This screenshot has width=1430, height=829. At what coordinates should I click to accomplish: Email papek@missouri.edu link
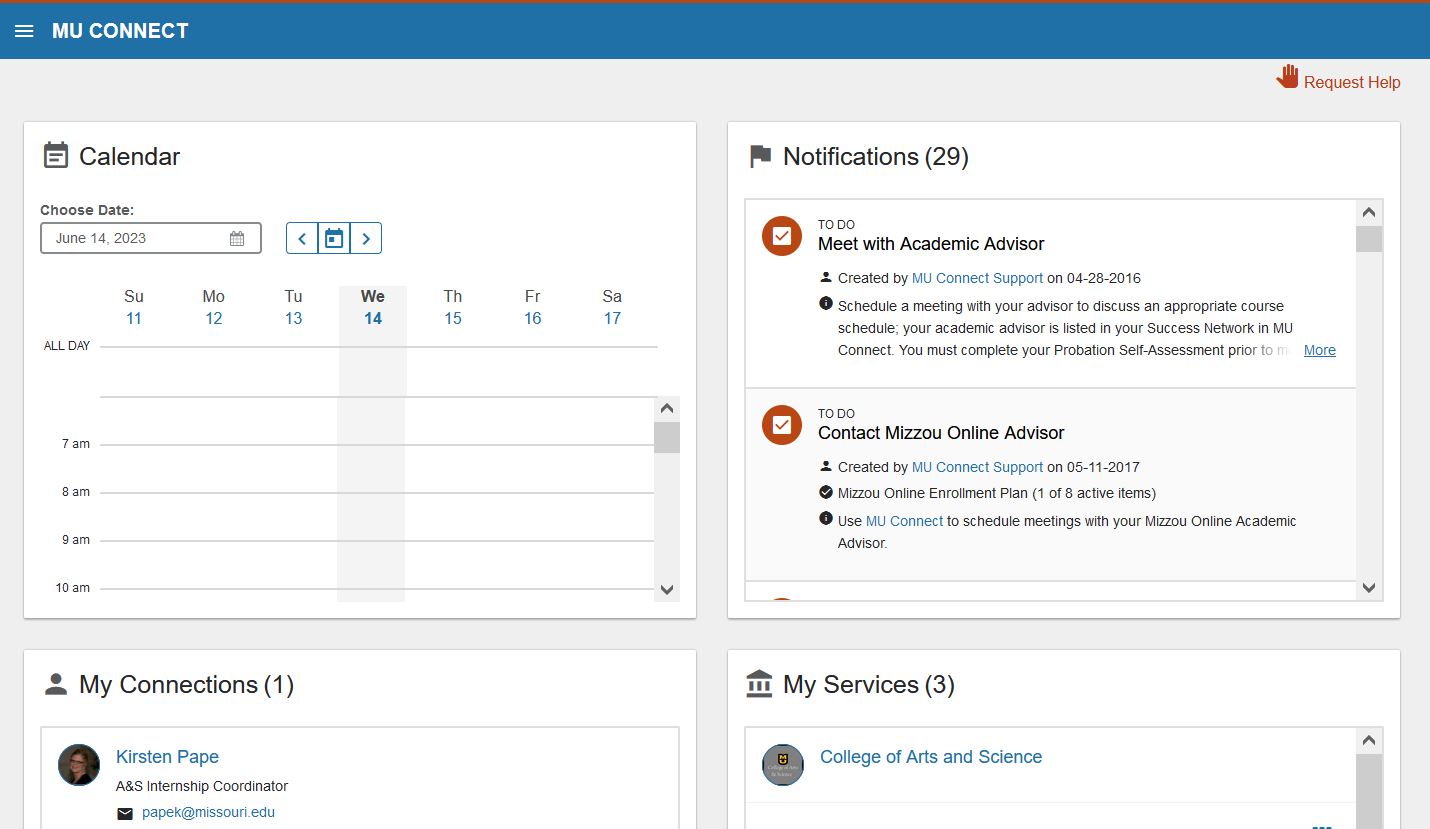(208, 812)
